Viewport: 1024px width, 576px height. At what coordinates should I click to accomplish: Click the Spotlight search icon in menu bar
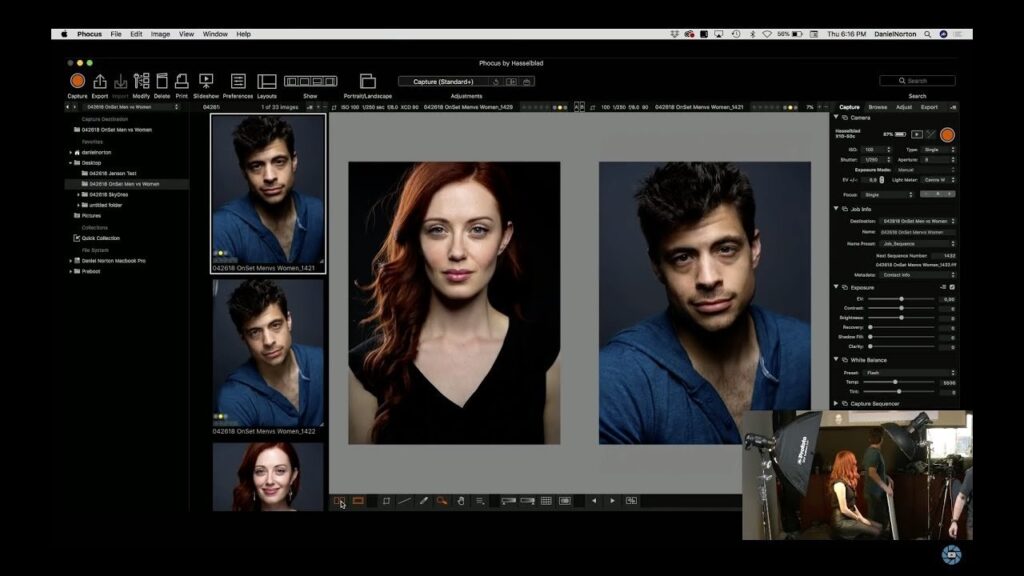coord(927,34)
